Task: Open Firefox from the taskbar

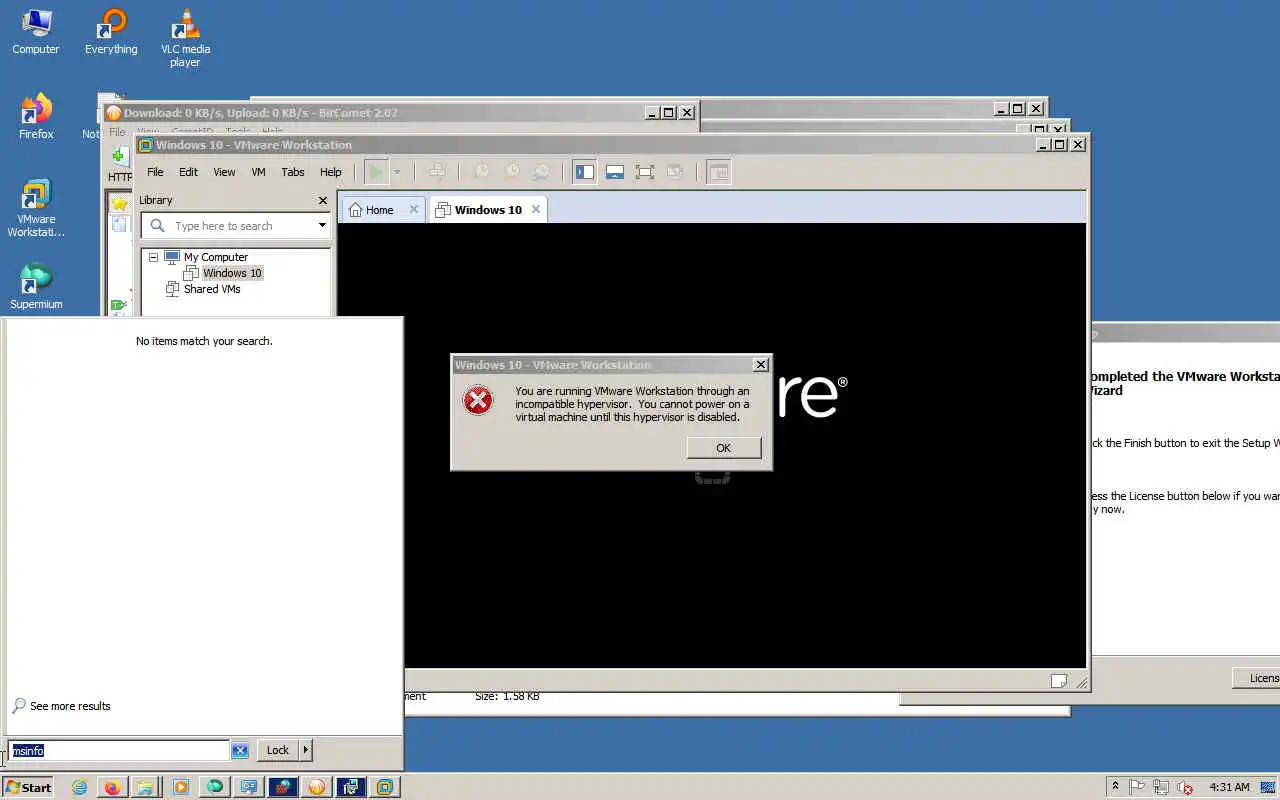Action: 112,787
